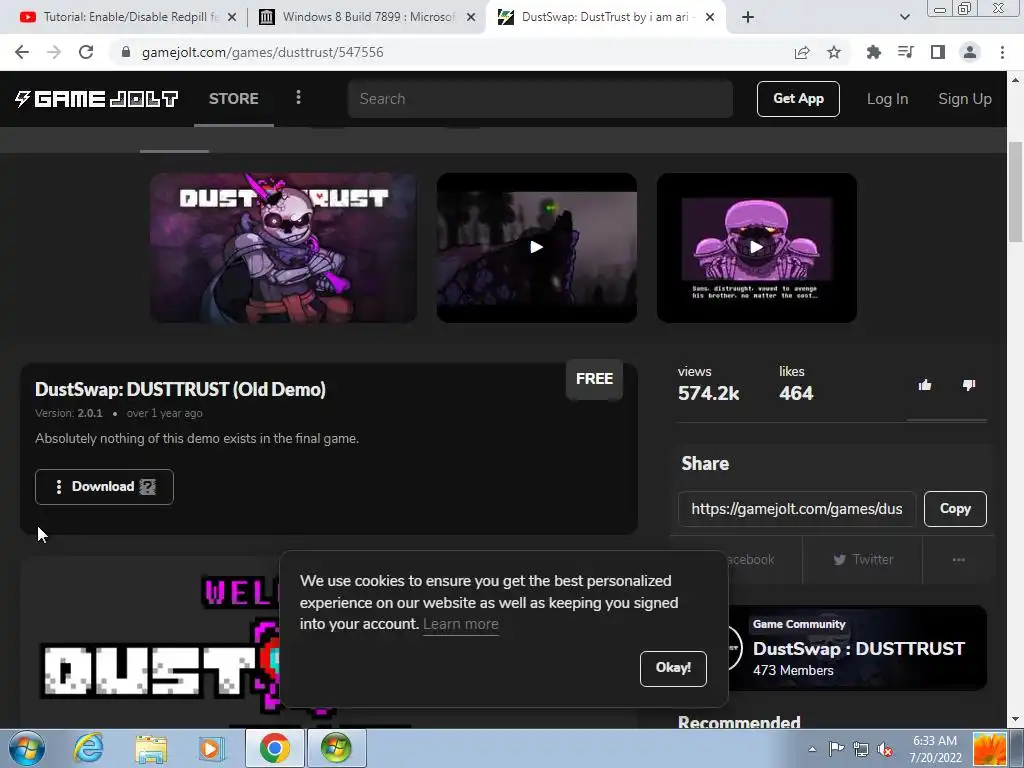Open Windows Media Player from taskbar
The image size is (1024, 768).
coord(212,748)
